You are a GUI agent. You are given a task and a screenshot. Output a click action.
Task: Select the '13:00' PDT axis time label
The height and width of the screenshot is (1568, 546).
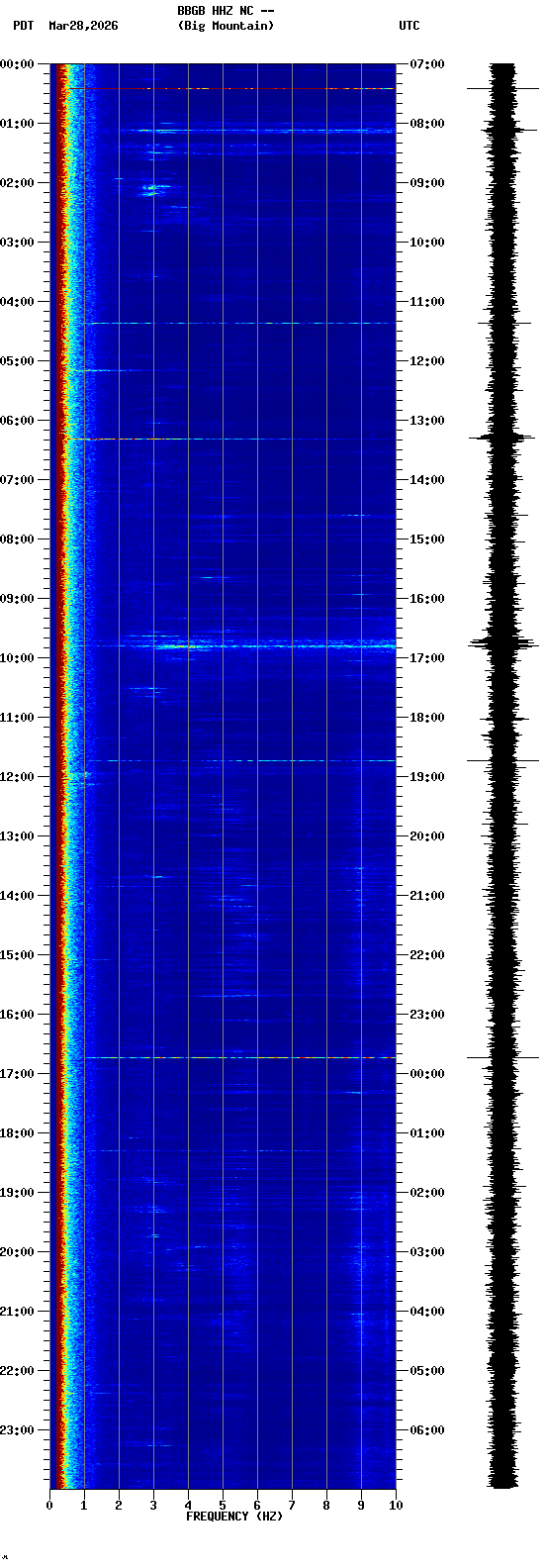(x=17, y=836)
